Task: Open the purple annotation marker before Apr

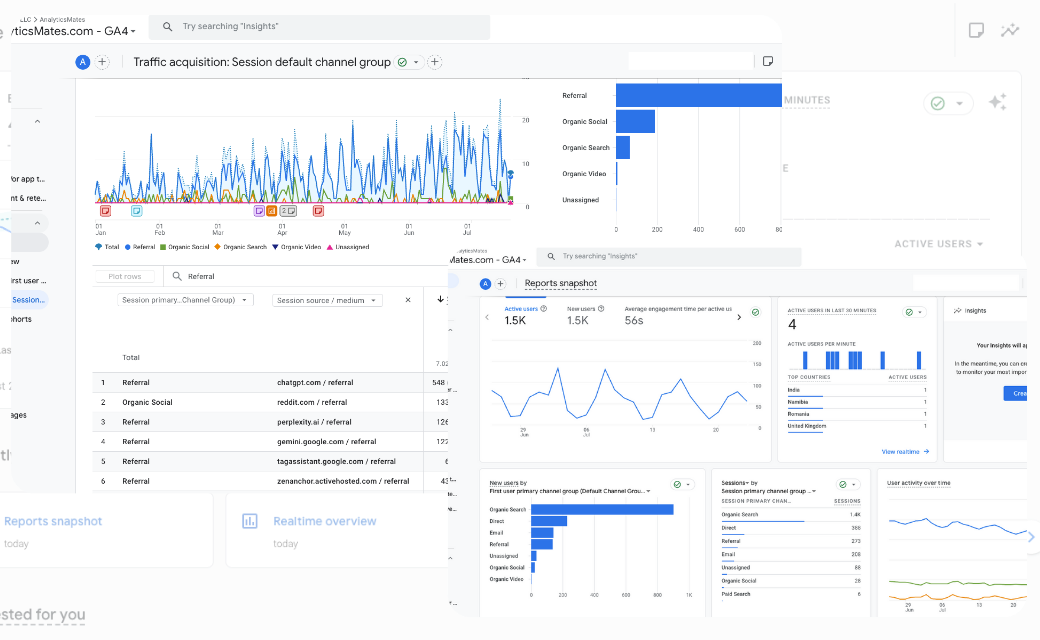Action: pyautogui.click(x=259, y=211)
